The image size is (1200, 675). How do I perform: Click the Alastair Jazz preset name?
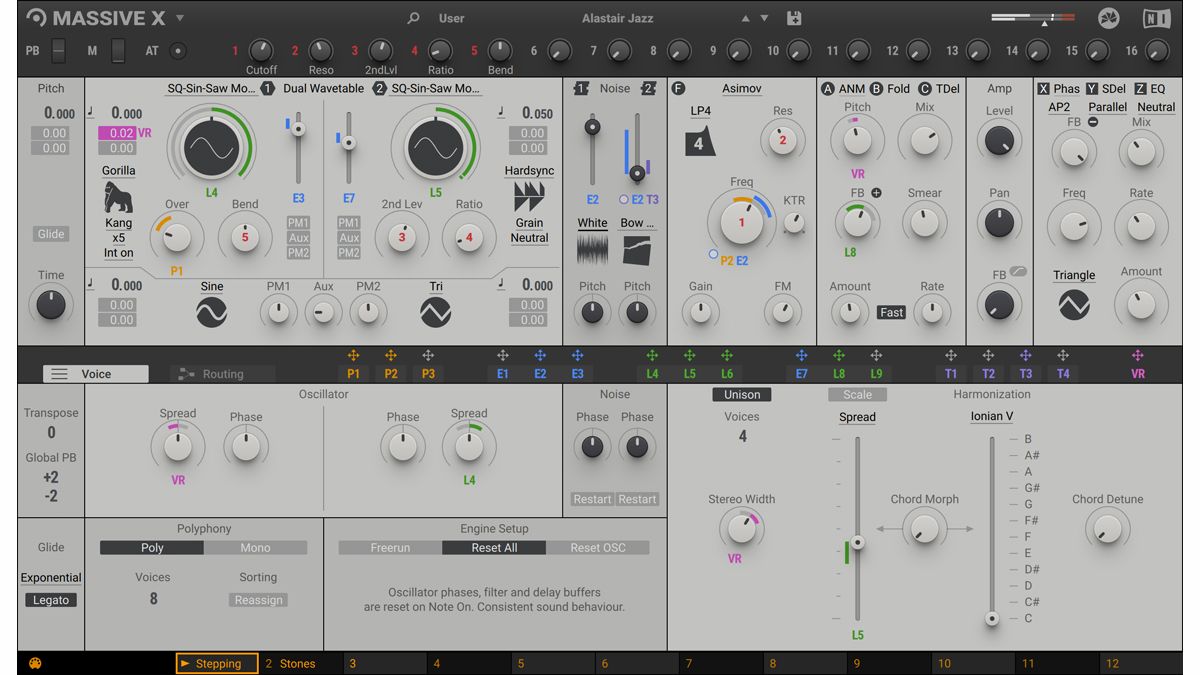(618, 18)
